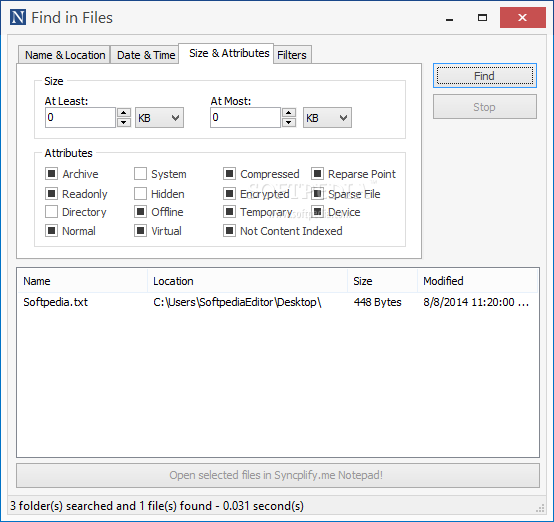
Task: Toggle the Device attribute checkbox
Action: 317,212
